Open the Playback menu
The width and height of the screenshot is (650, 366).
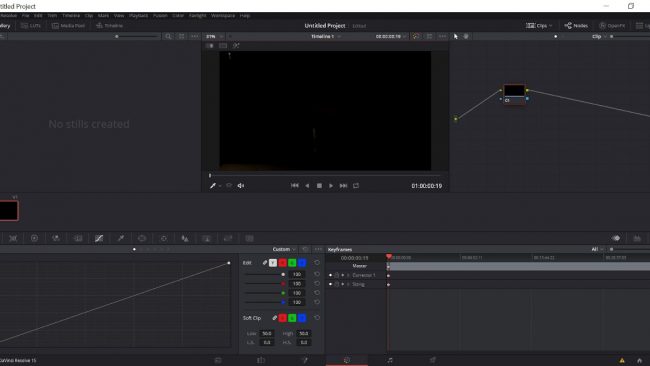[138, 15]
